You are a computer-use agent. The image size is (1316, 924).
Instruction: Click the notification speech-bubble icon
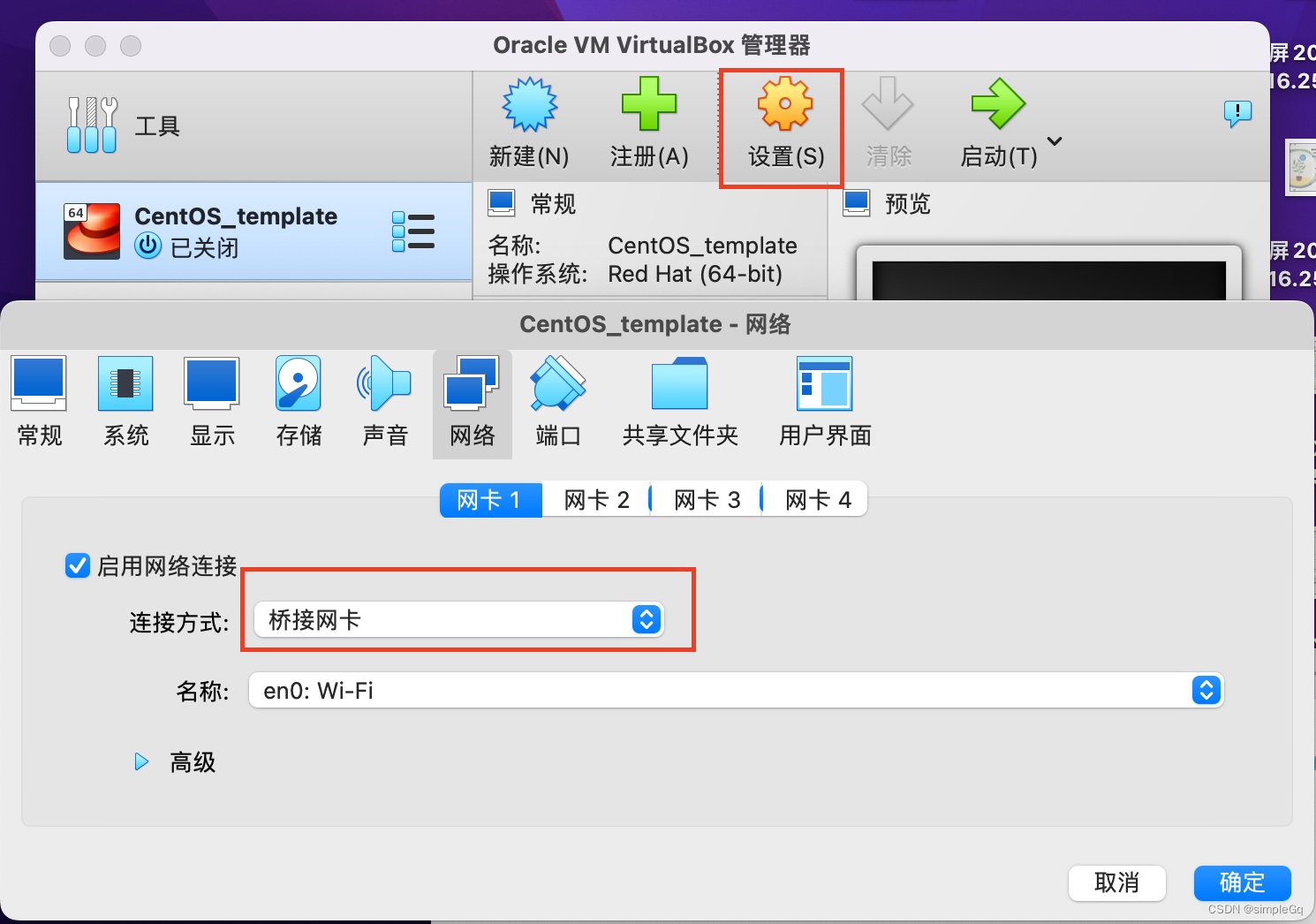click(x=1237, y=113)
